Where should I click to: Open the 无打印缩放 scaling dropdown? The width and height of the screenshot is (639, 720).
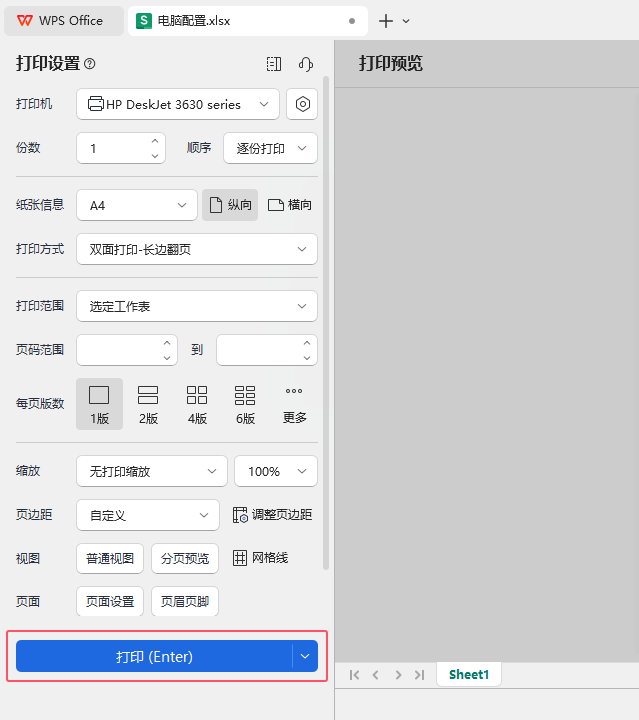point(152,471)
